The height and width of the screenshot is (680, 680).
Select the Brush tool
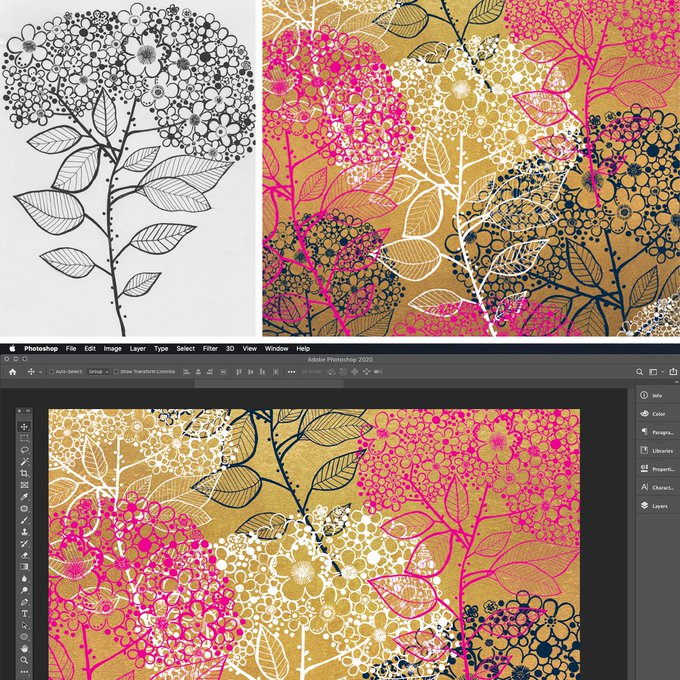click(x=24, y=520)
